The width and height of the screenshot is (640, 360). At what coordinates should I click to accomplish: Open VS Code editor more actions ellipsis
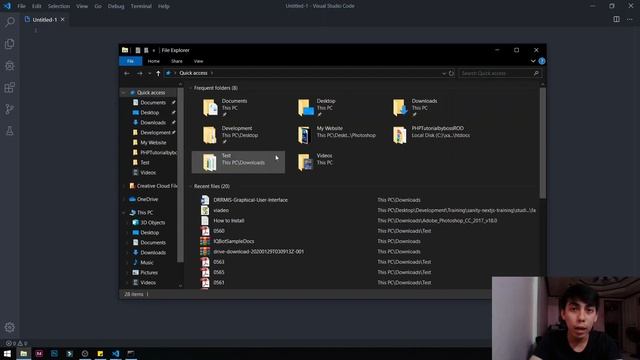[x=630, y=19]
